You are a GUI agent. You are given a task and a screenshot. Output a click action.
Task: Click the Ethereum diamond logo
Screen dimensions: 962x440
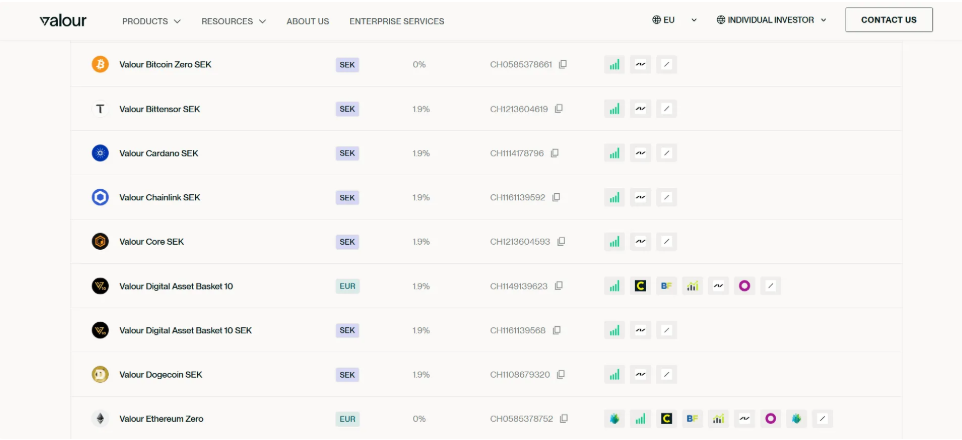tap(100, 419)
